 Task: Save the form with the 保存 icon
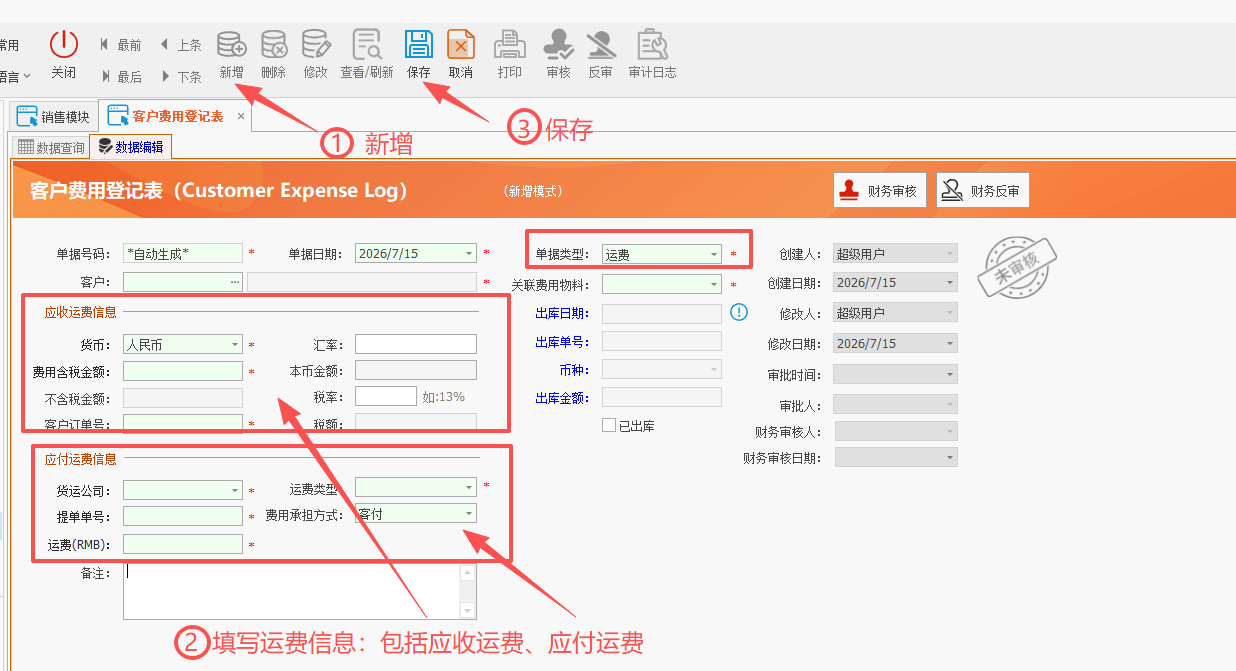[x=418, y=45]
